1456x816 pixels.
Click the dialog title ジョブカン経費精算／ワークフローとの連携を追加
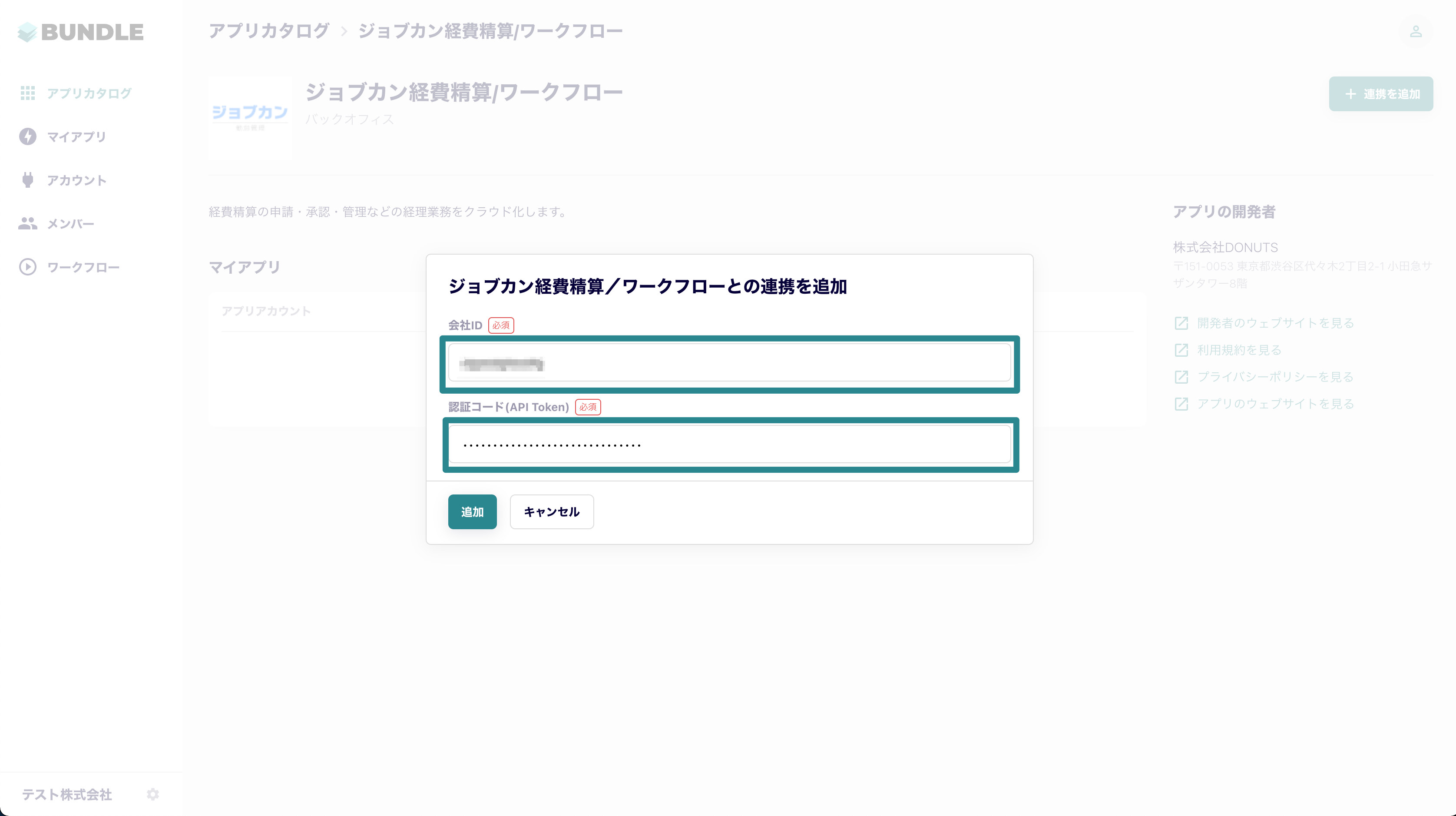tap(648, 287)
